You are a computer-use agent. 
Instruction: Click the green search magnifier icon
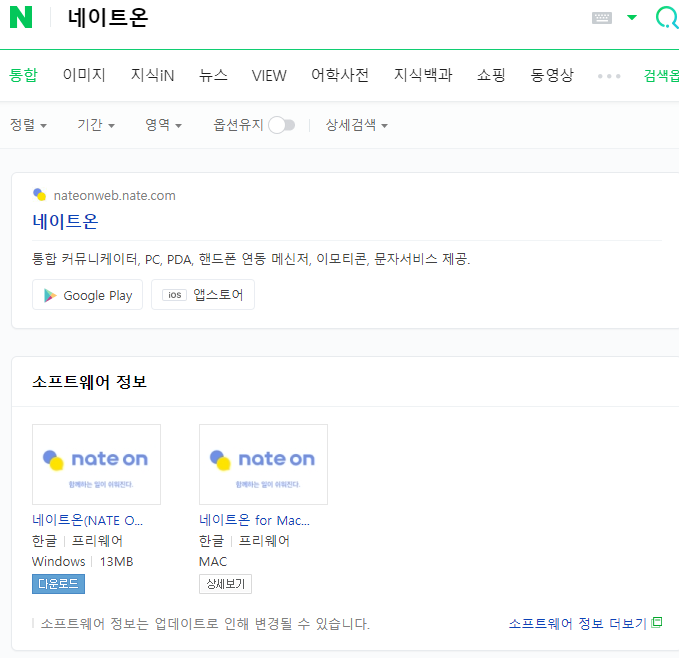(667, 18)
